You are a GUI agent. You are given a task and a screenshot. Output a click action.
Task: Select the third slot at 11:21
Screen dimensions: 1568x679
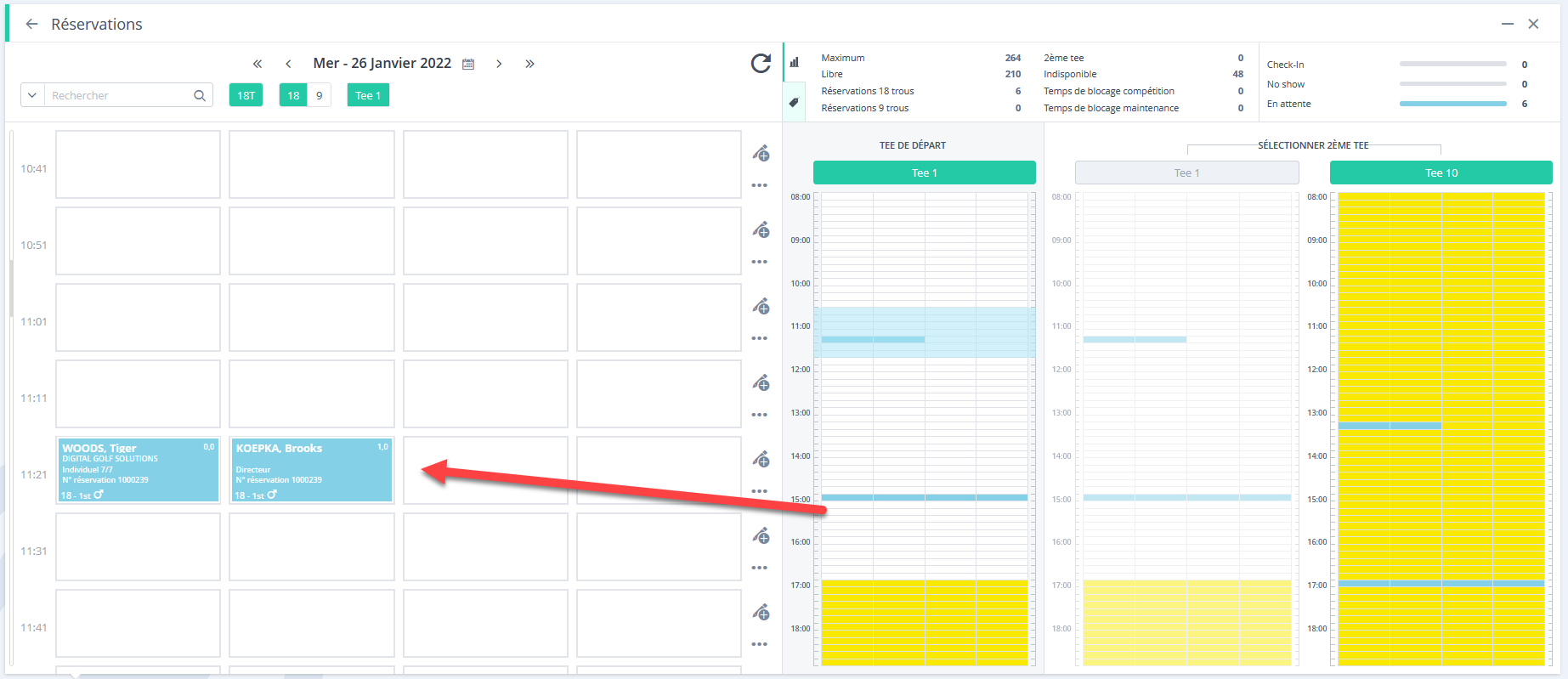pyautogui.click(x=485, y=470)
